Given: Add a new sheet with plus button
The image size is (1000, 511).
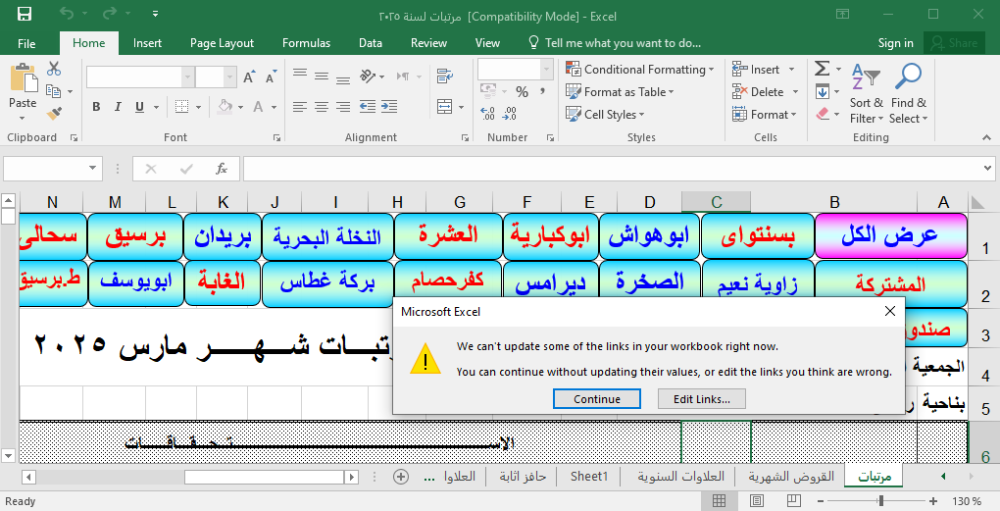Looking at the screenshot, I should [x=401, y=477].
